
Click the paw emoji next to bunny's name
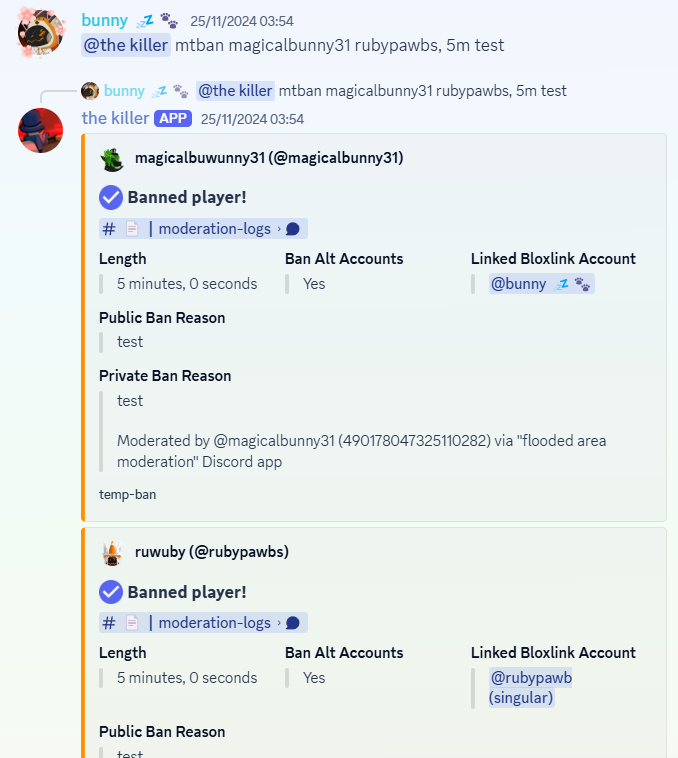click(169, 21)
